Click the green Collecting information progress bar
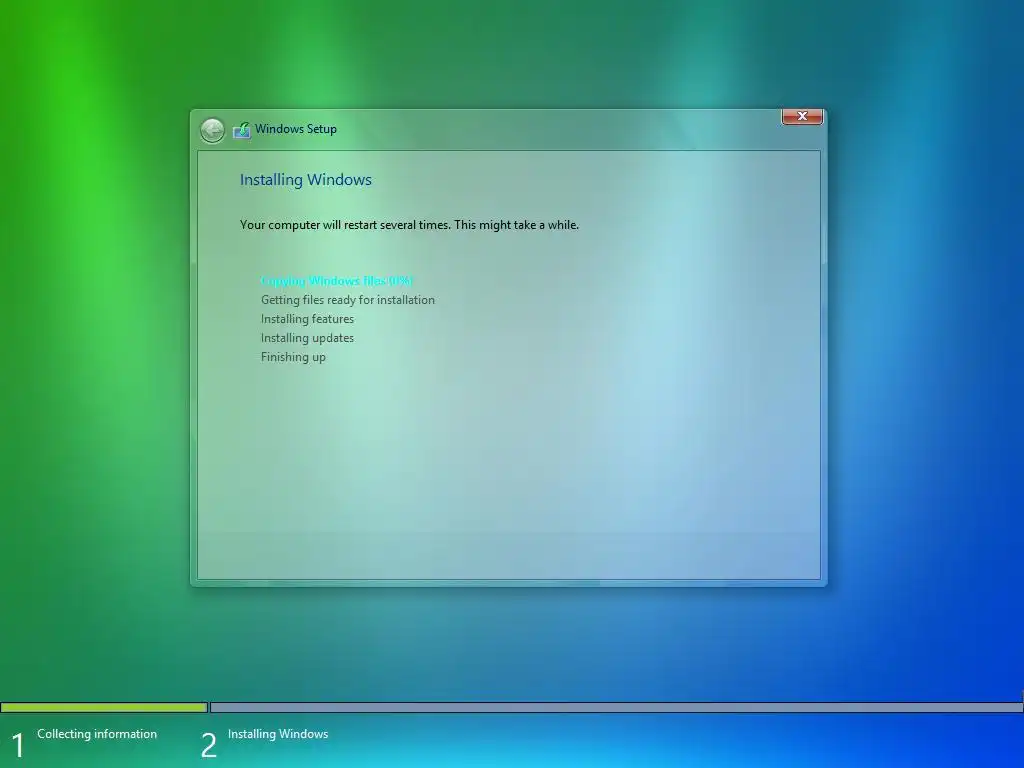The image size is (1024, 768). [x=104, y=707]
